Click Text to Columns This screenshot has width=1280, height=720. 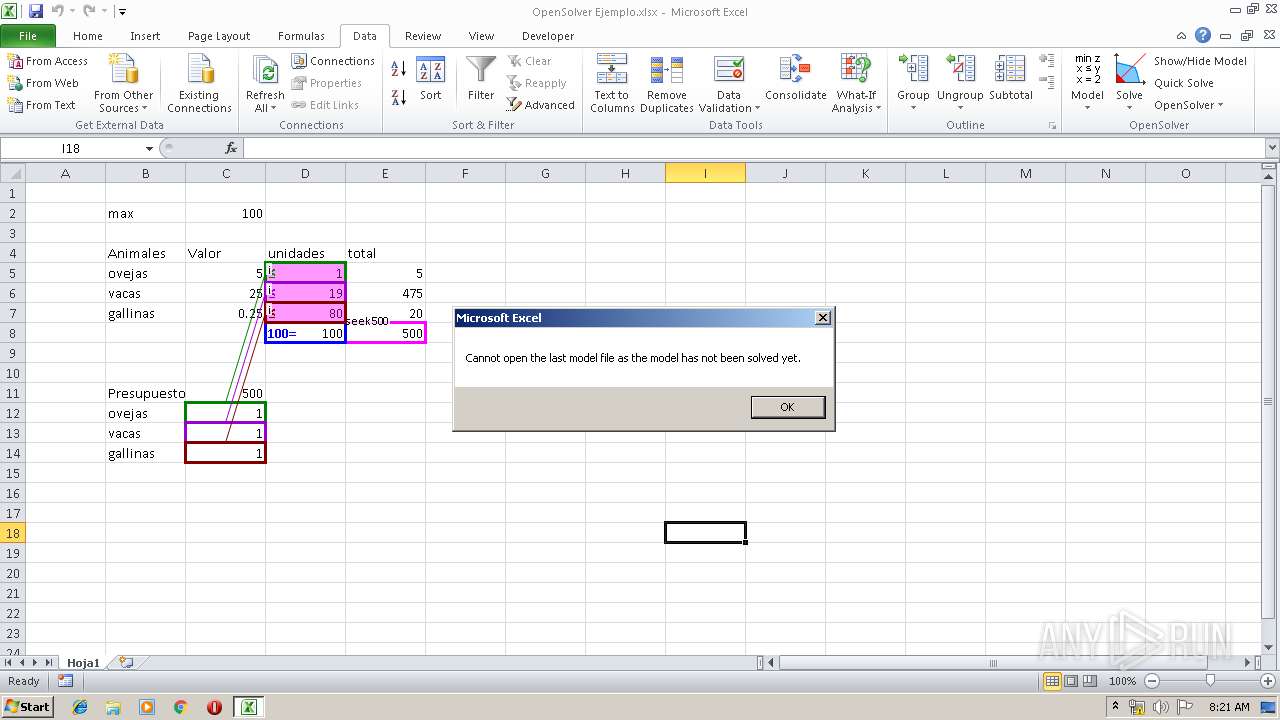(612, 84)
